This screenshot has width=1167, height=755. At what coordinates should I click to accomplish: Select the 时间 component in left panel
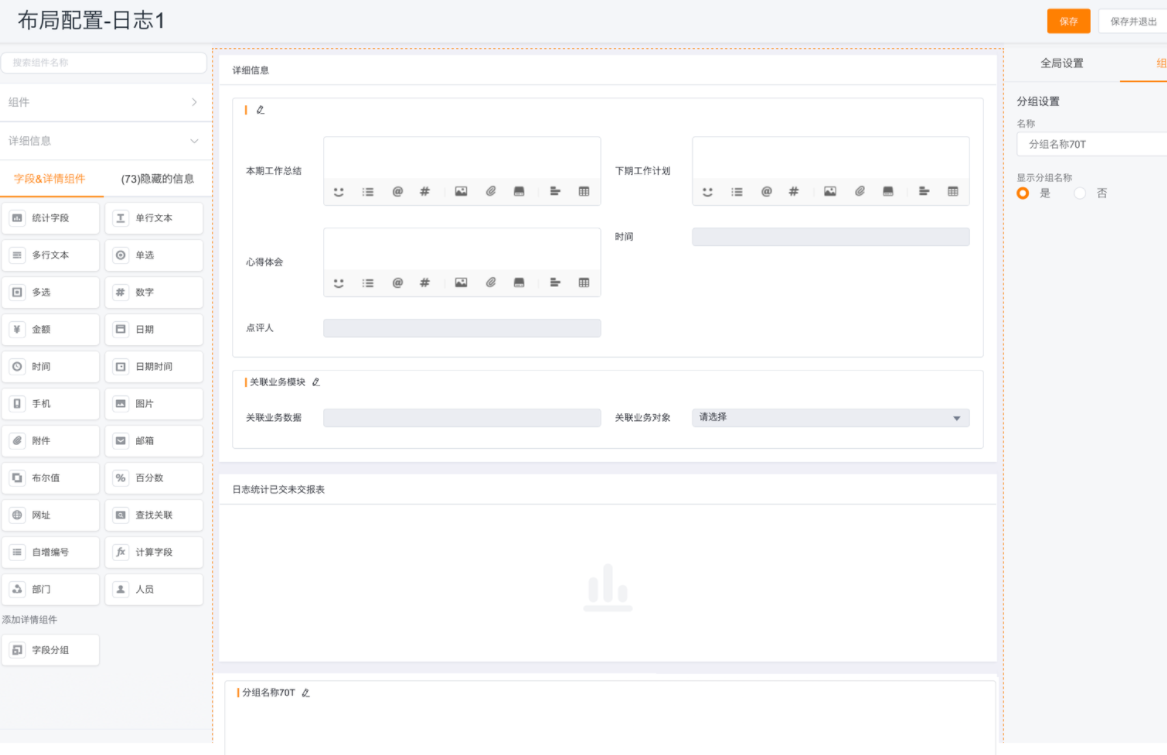[51, 366]
